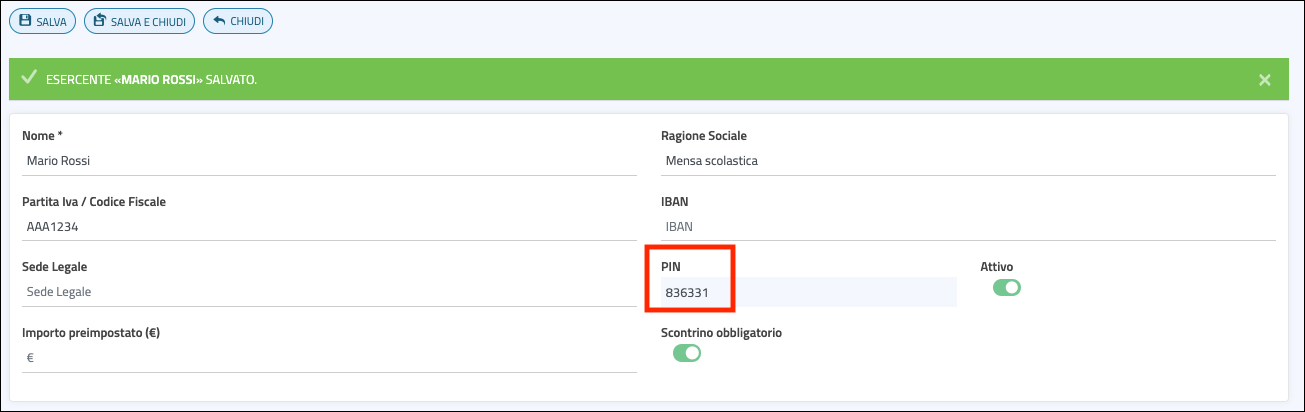
Task: Click the 'Importo preimpostato (€)' label
Action: click(91, 332)
